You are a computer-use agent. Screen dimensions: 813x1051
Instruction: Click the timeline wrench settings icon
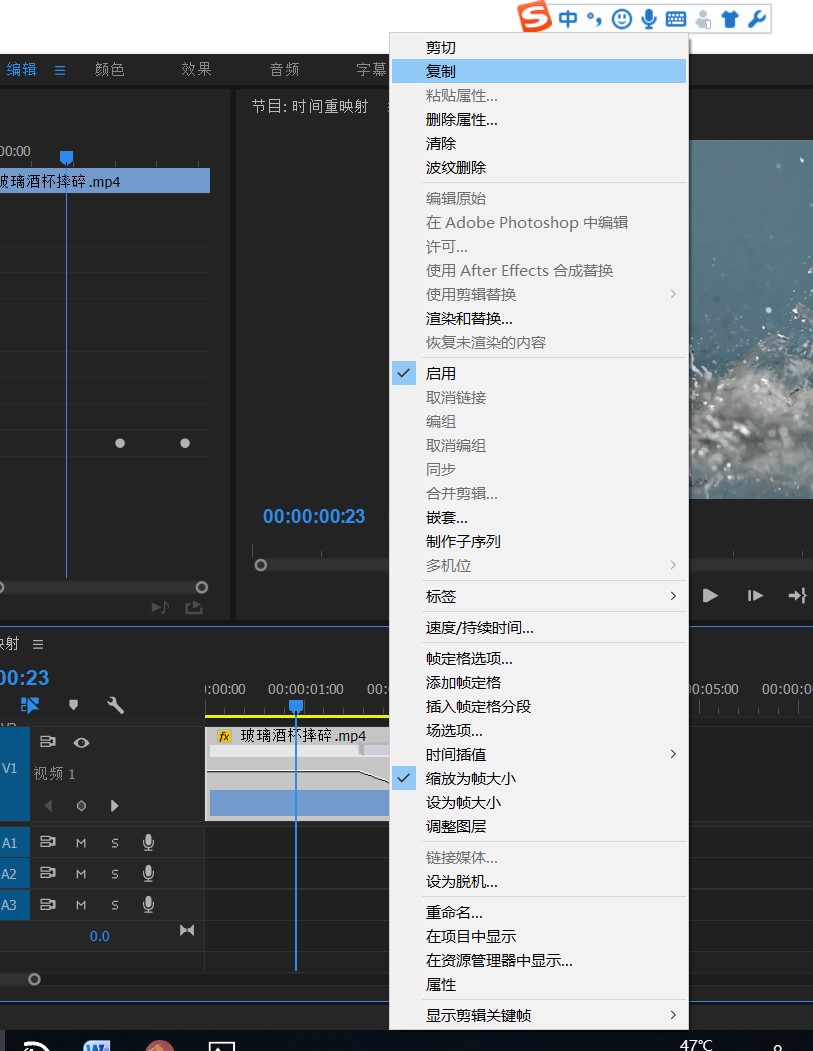(x=116, y=705)
